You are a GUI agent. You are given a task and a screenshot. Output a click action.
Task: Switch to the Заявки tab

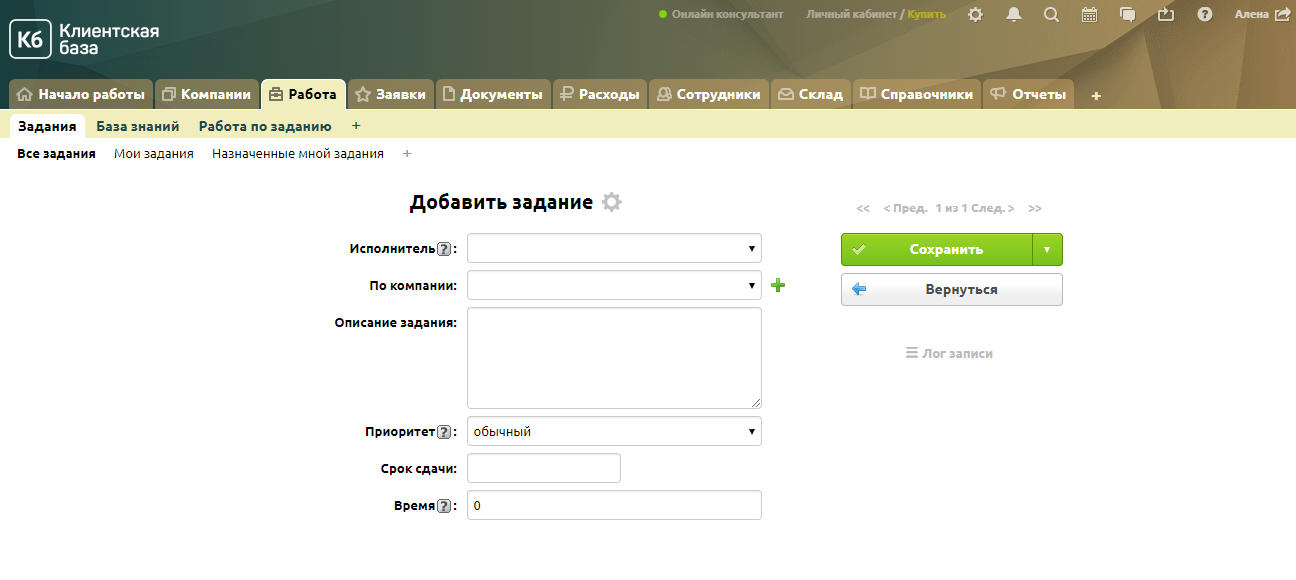(x=391, y=95)
